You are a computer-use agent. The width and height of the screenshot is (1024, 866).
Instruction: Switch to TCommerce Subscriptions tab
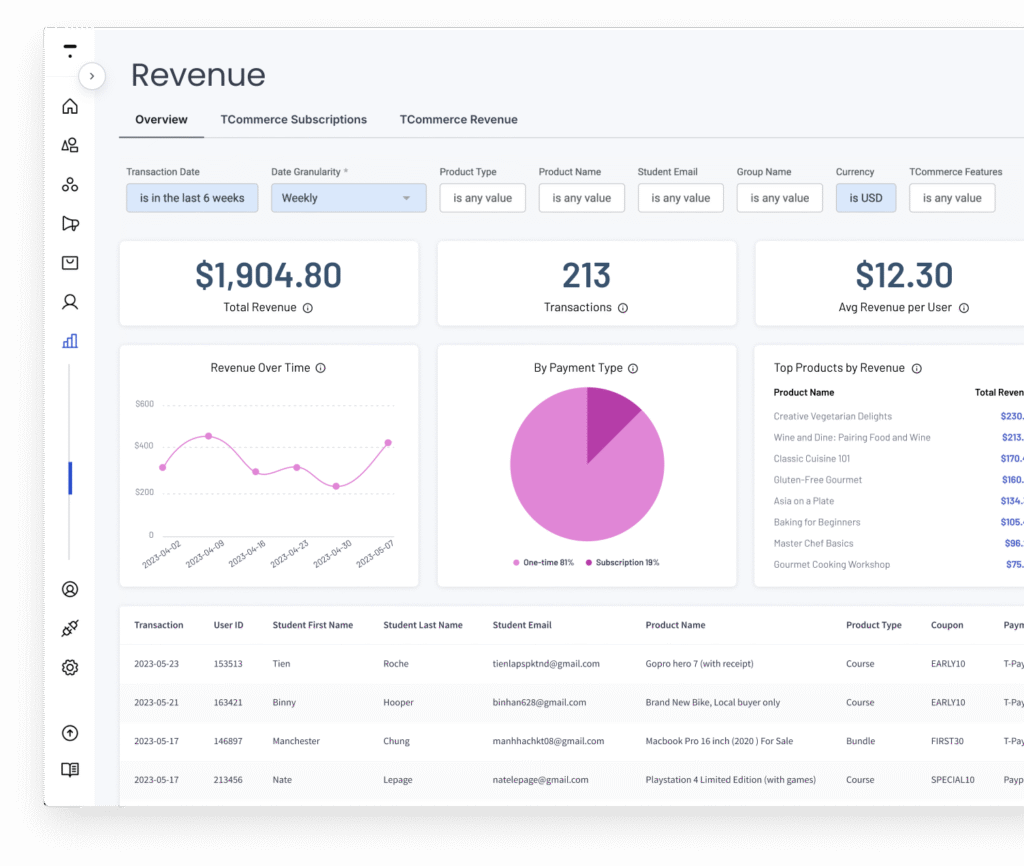tap(293, 120)
